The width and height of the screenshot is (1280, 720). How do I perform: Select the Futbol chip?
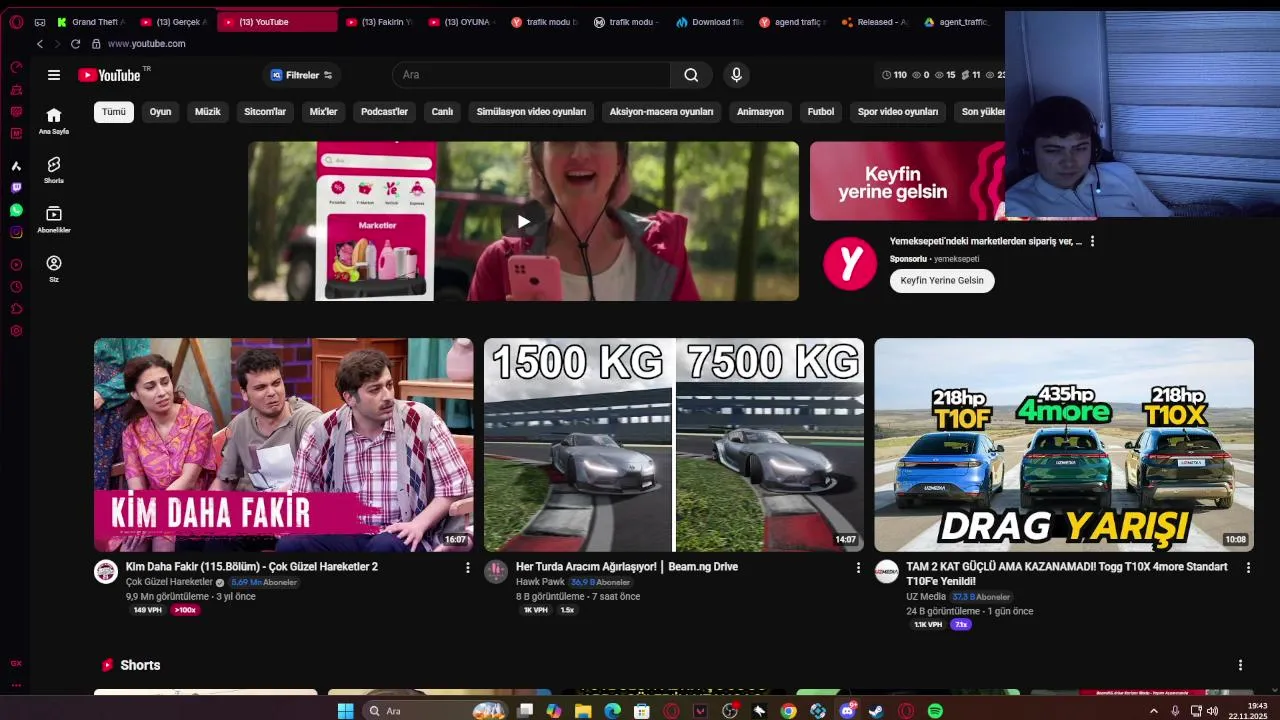(x=821, y=112)
